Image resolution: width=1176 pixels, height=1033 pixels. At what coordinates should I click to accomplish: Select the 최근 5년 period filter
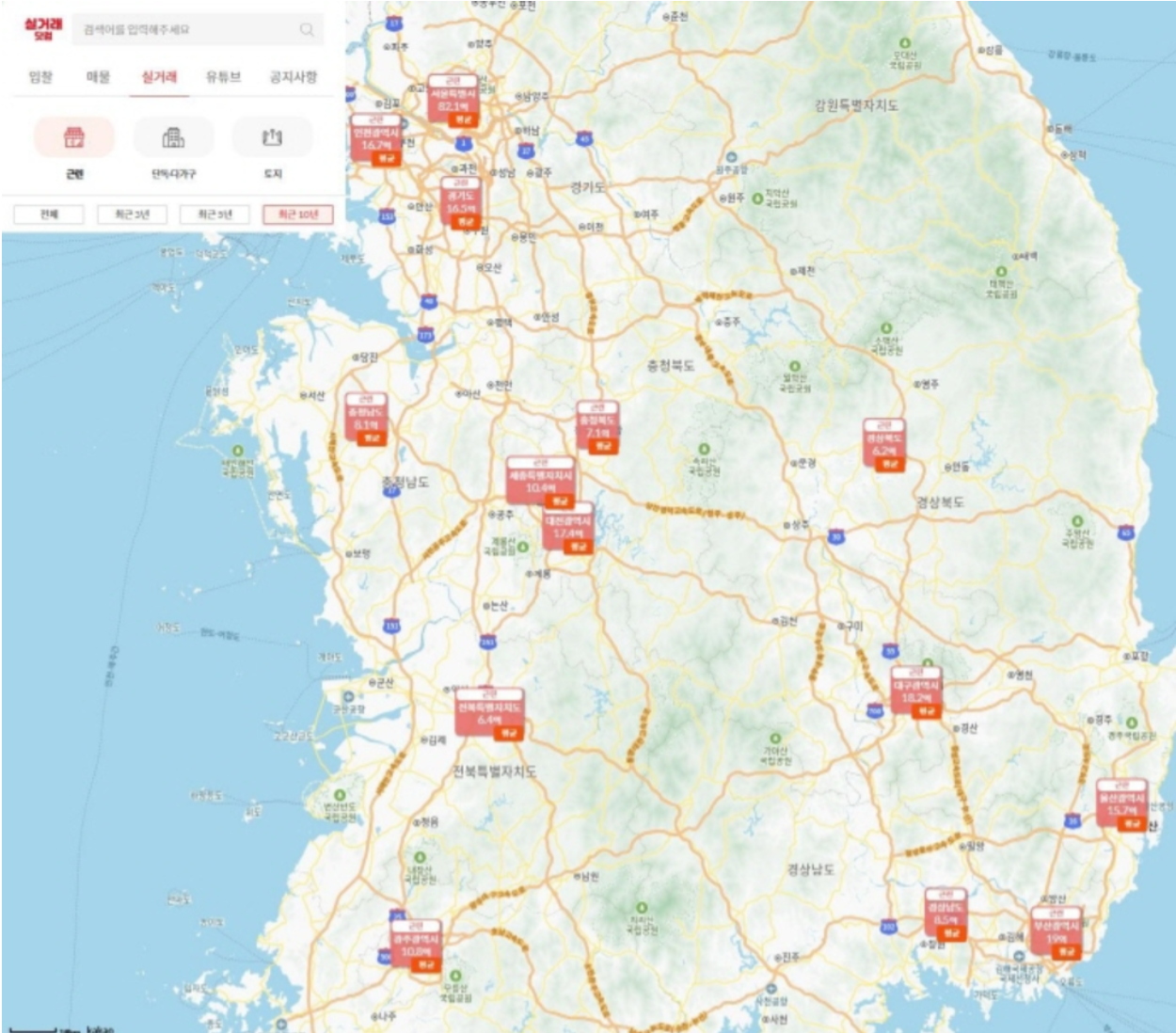[x=215, y=215]
